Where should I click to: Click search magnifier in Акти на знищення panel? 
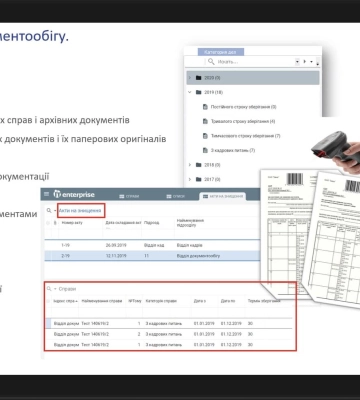(x=49, y=211)
